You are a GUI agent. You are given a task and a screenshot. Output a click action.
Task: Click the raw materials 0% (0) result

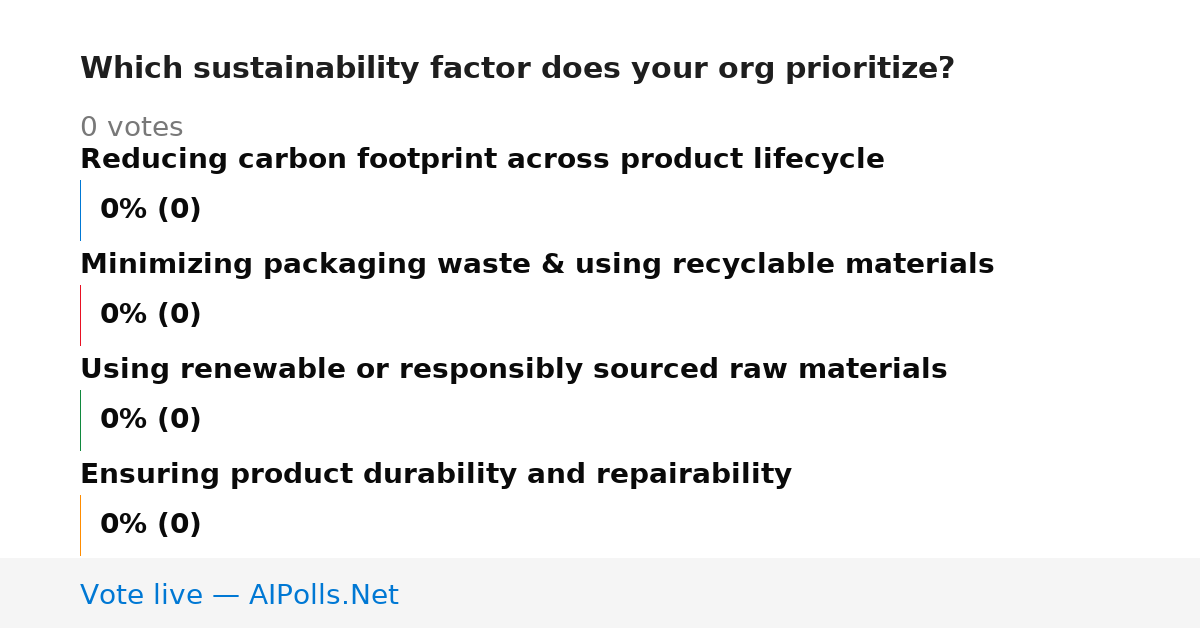pyautogui.click(x=150, y=420)
